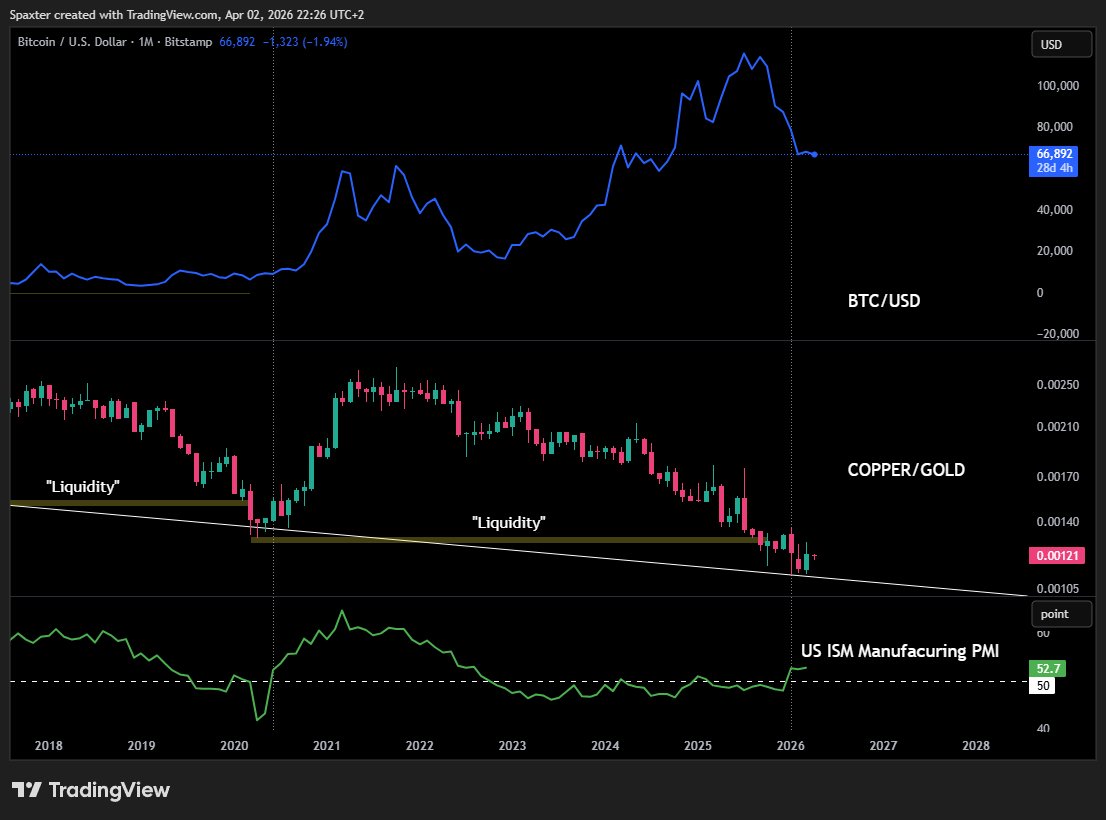Click the −20,000 price scale label
The image size is (1106, 820).
pyautogui.click(x=1057, y=334)
